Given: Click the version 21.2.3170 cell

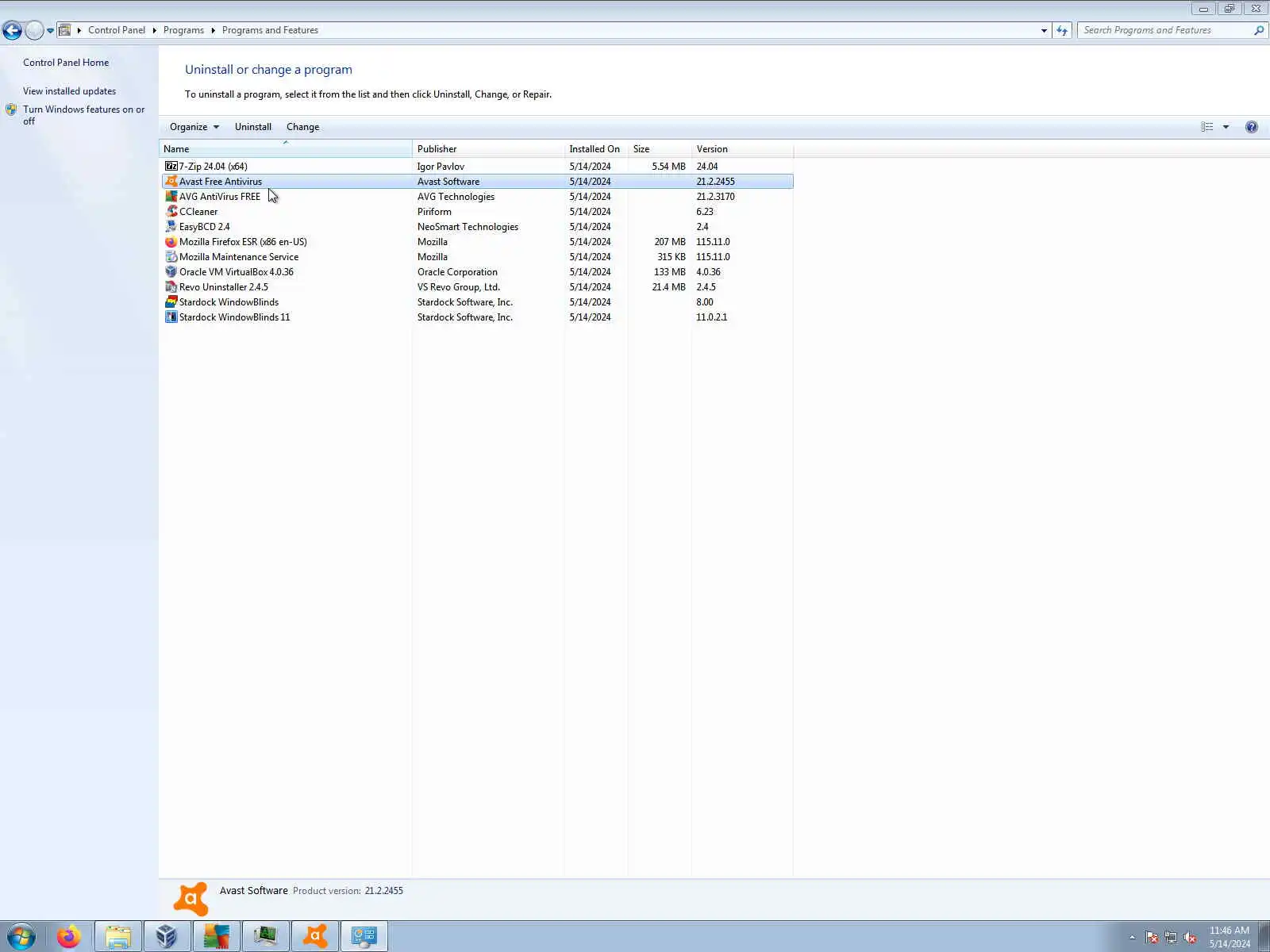Looking at the screenshot, I should pos(715,197).
